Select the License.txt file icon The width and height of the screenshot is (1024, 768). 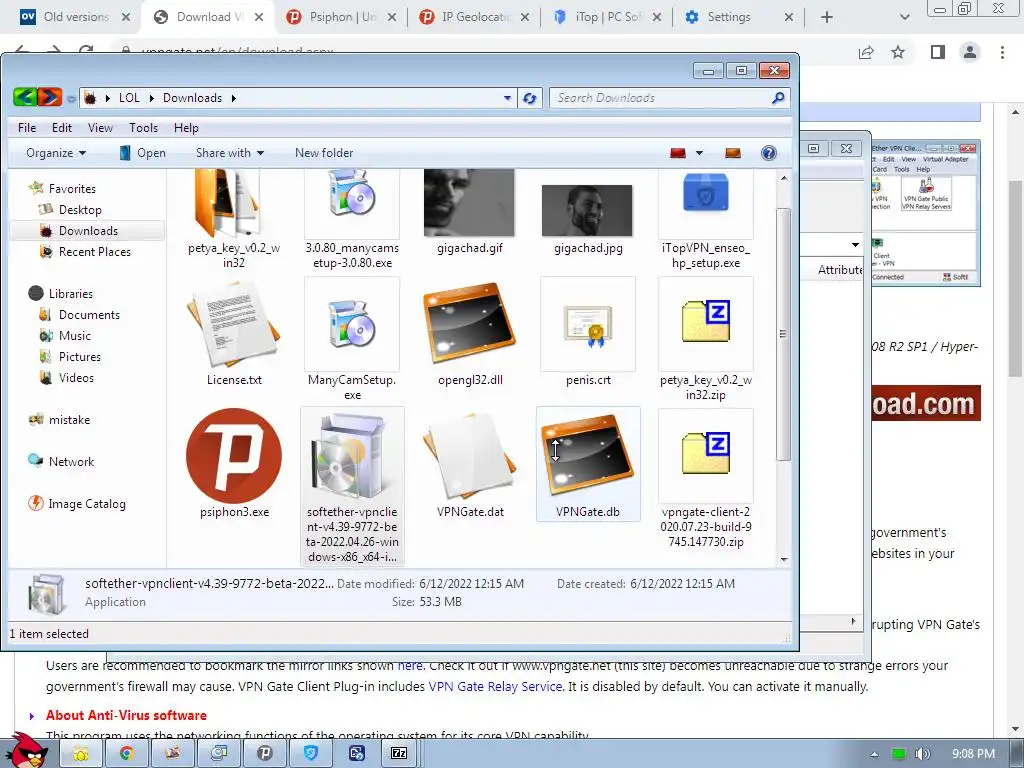tap(234, 325)
